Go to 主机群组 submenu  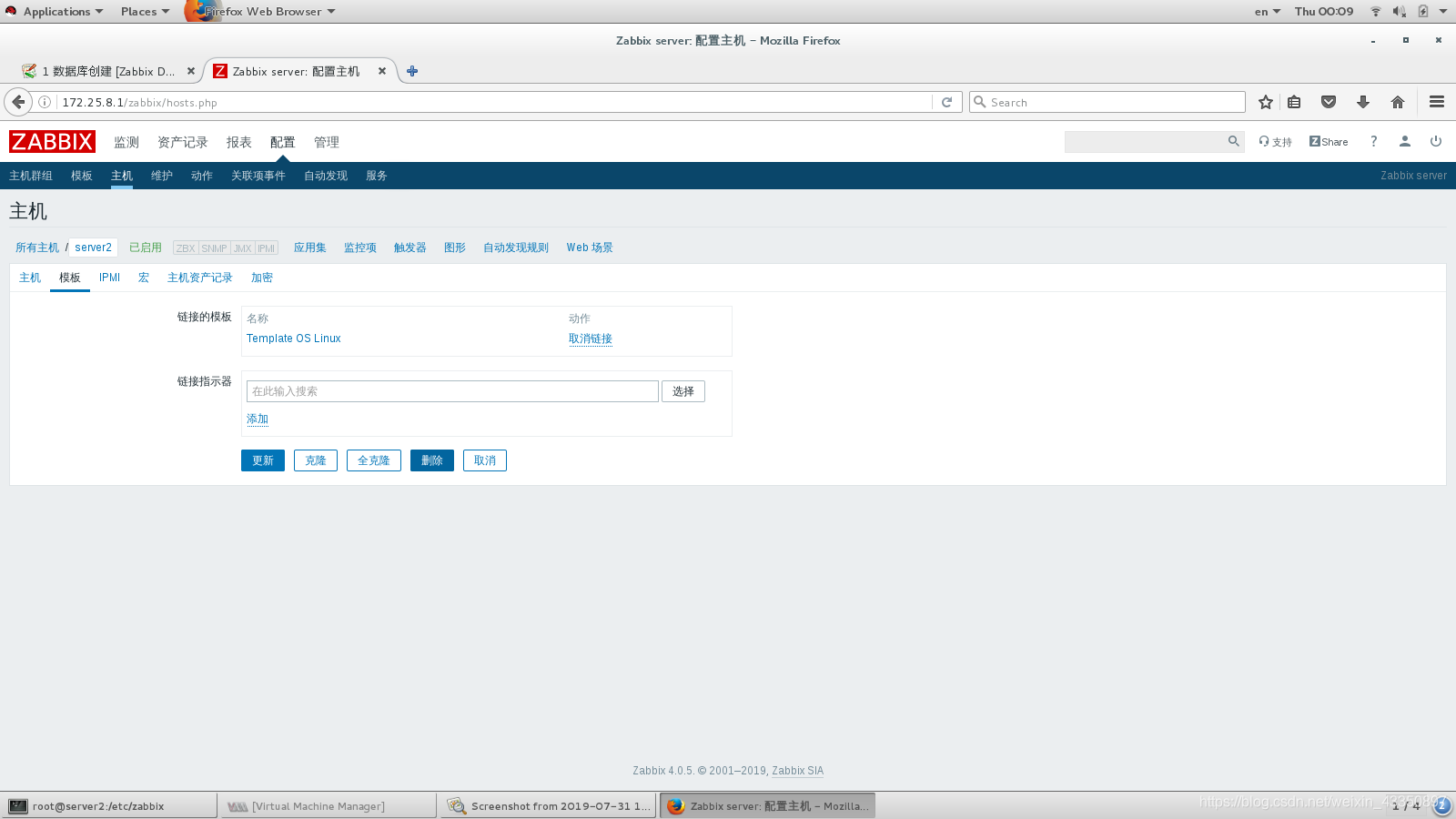pos(31,176)
